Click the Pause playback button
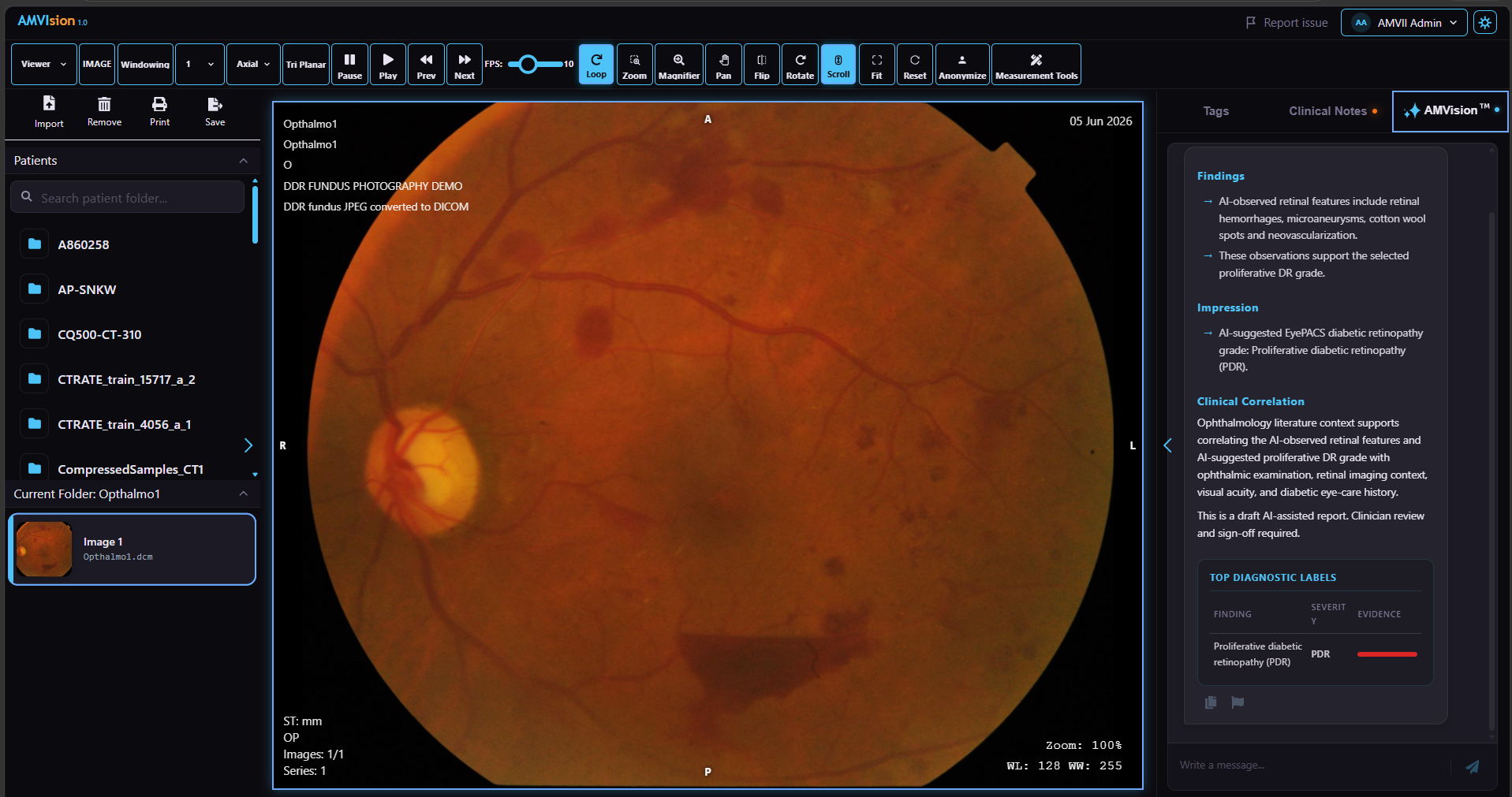1512x797 pixels. tap(349, 65)
